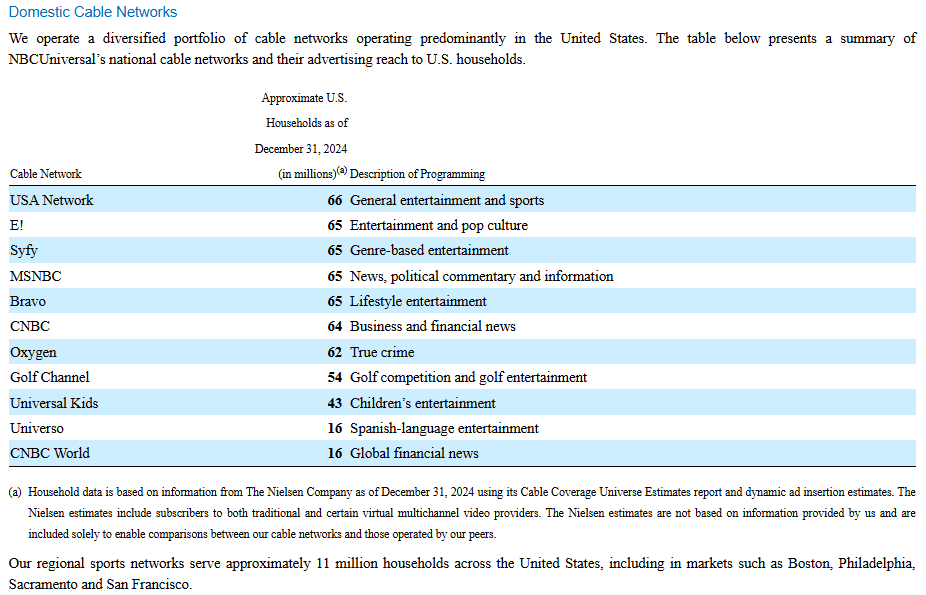Screen dimensions: 926x595
Task: Click the Golf Channel name
Action: point(50,377)
